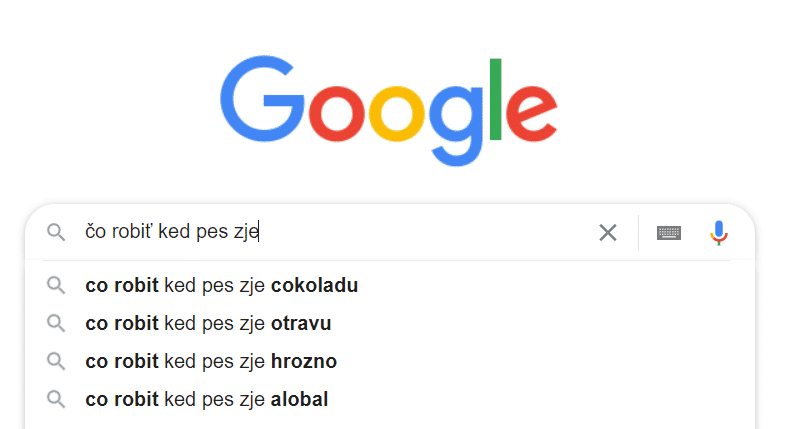Select suggestion 'co robit ked pes zje otravu'

pos(390,323)
